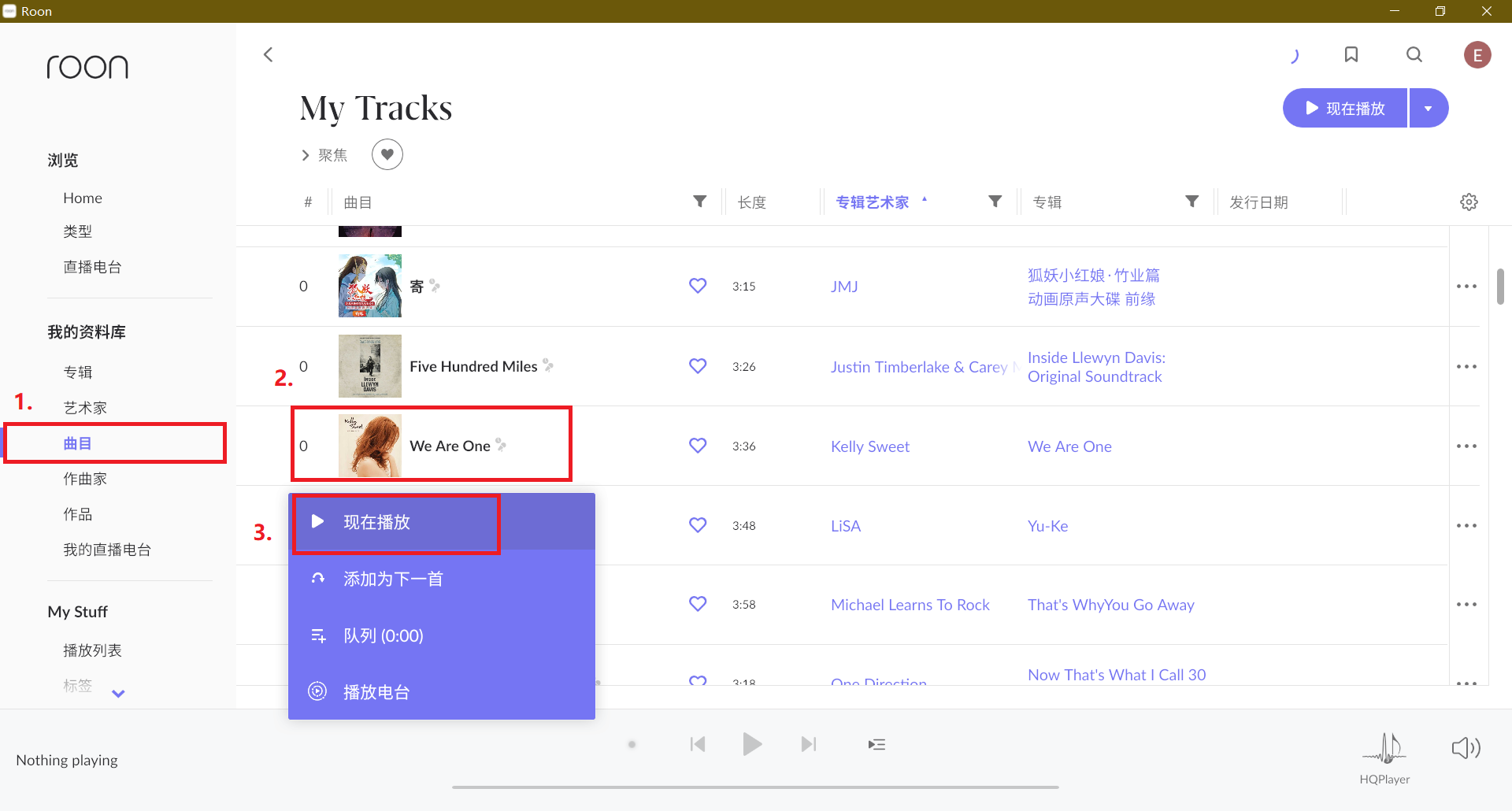This screenshot has height=811, width=1512.
Task: Skip to next track button
Action: [x=808, y=744]
